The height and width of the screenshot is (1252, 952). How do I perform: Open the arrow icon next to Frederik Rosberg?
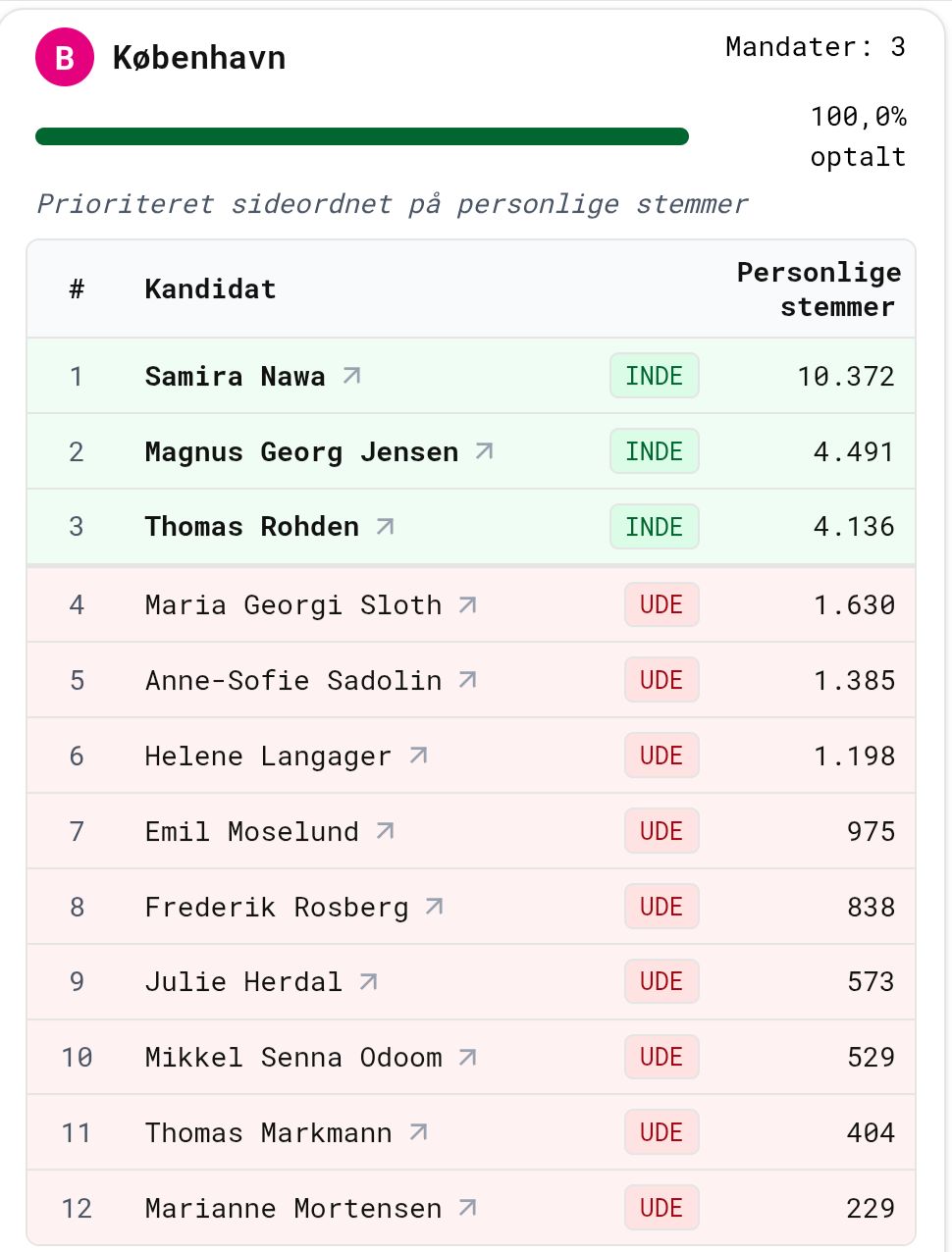[x=435, y=907]
